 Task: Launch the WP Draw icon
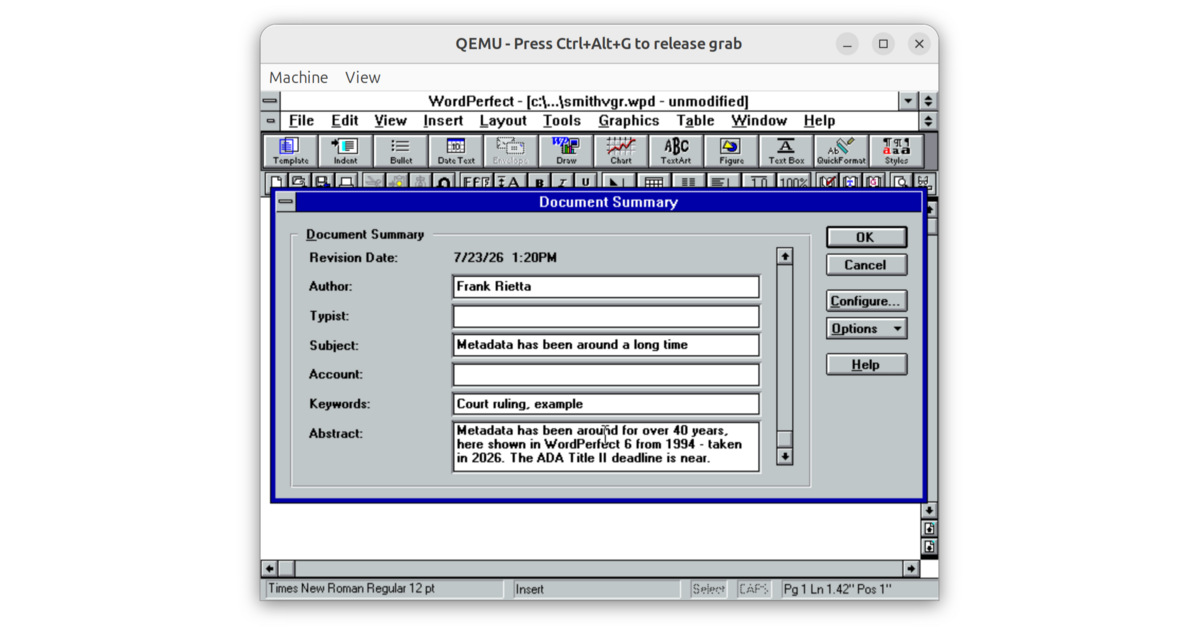pos(566,151)
